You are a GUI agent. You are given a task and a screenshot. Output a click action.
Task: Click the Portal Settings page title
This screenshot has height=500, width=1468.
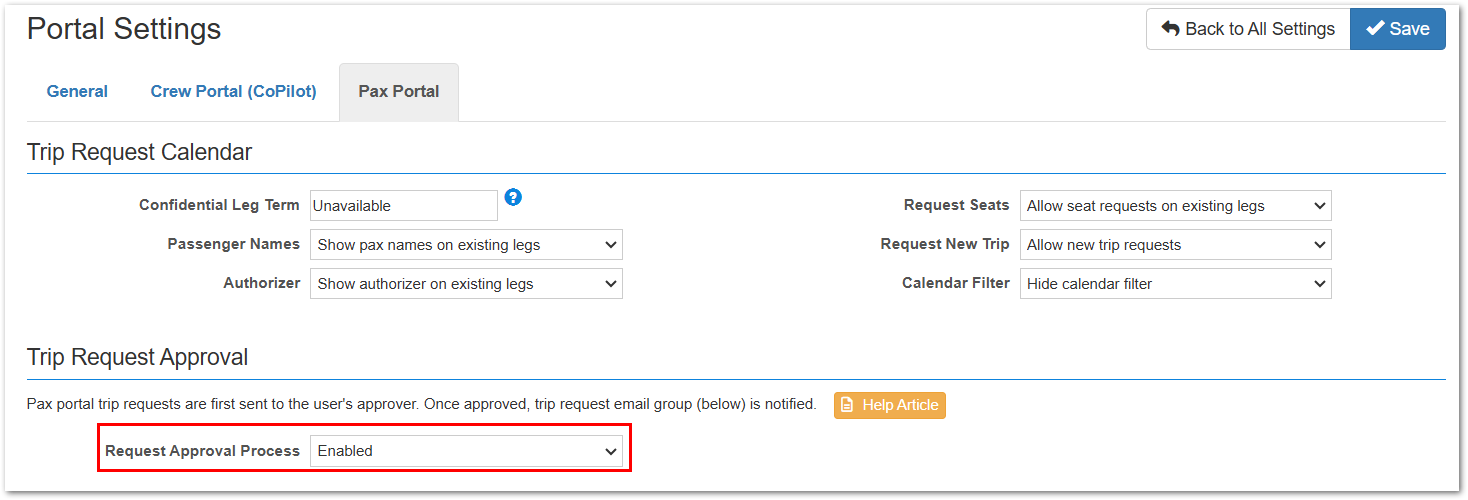(124, 28)
